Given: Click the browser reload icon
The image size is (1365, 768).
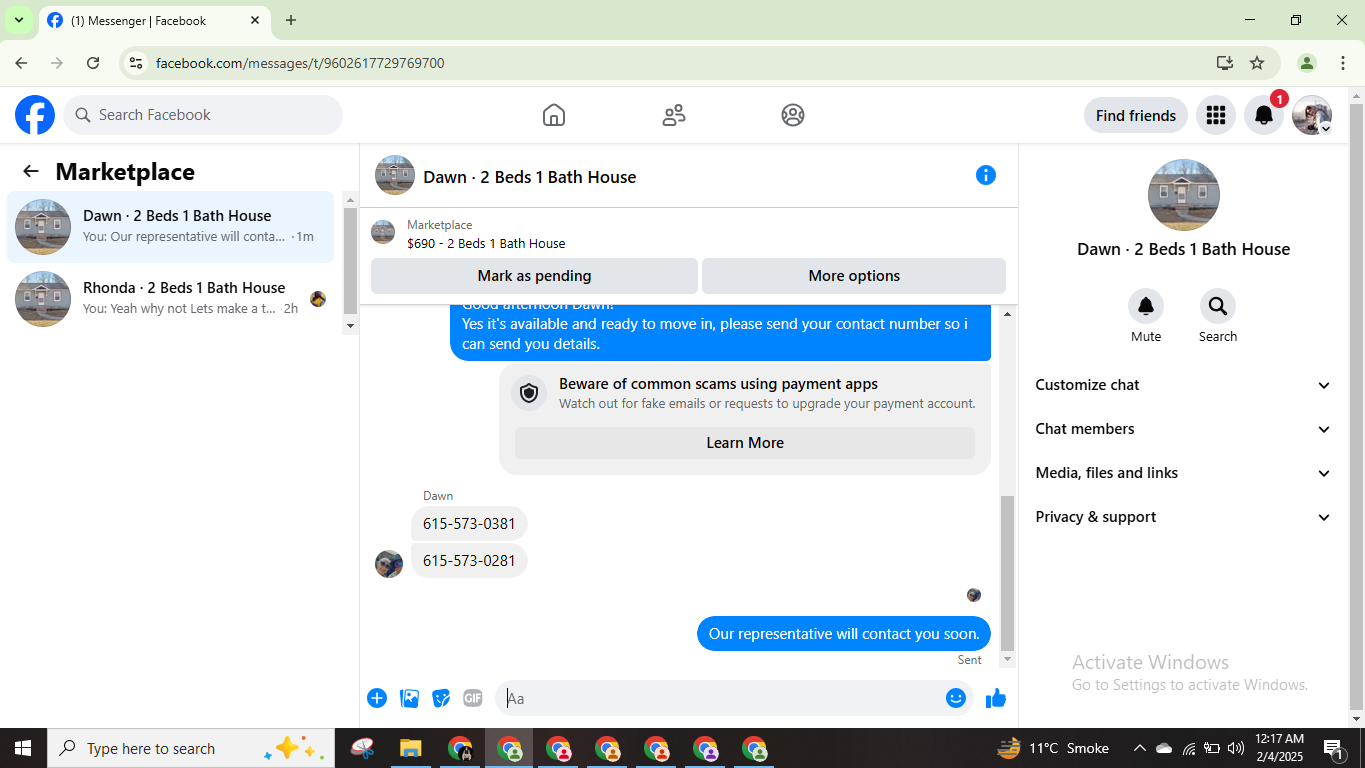Looking at the screenshot, I should click(x=93, y=63).
